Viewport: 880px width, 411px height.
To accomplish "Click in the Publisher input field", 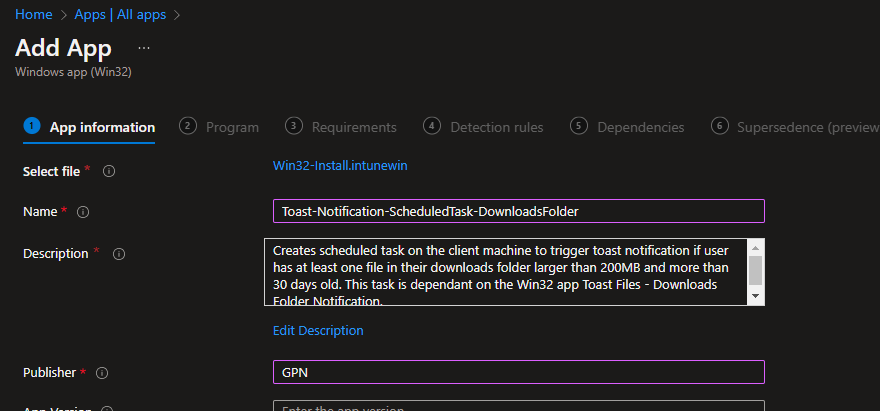I will pos(518,372).
